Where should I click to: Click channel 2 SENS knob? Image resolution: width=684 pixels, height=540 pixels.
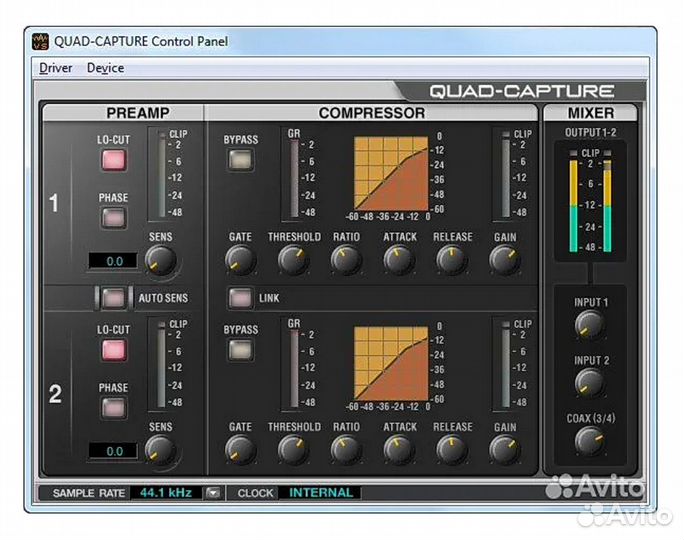pyautogui.click(x=160, y=451)
